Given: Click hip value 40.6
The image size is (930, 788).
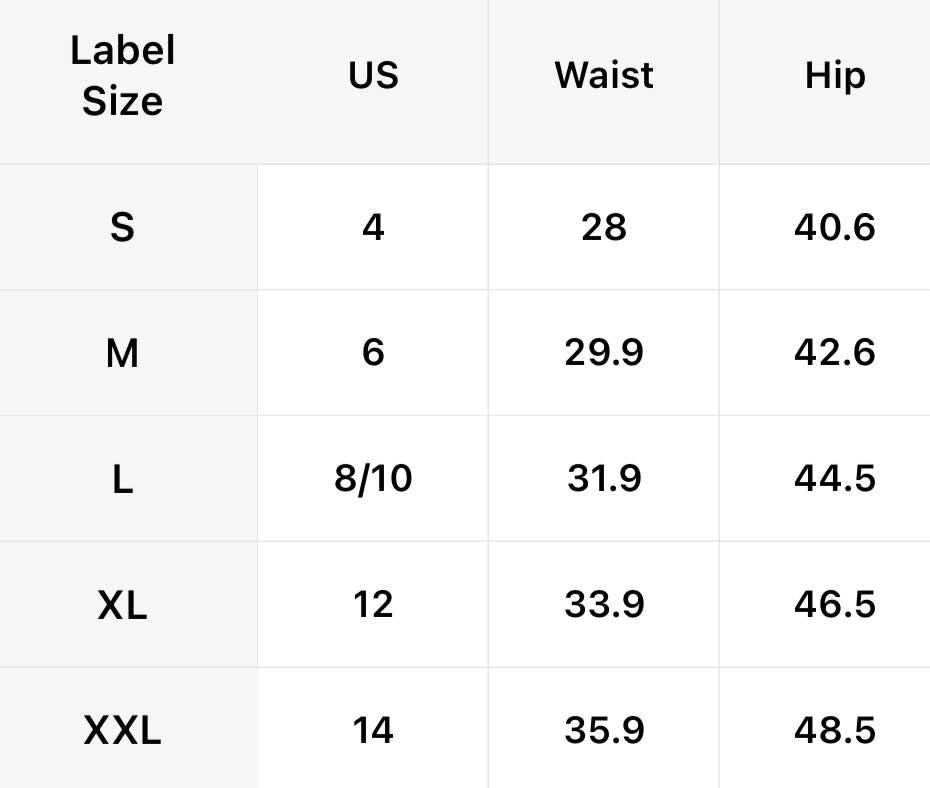Looking at the screenshot, I should point(834,228).
